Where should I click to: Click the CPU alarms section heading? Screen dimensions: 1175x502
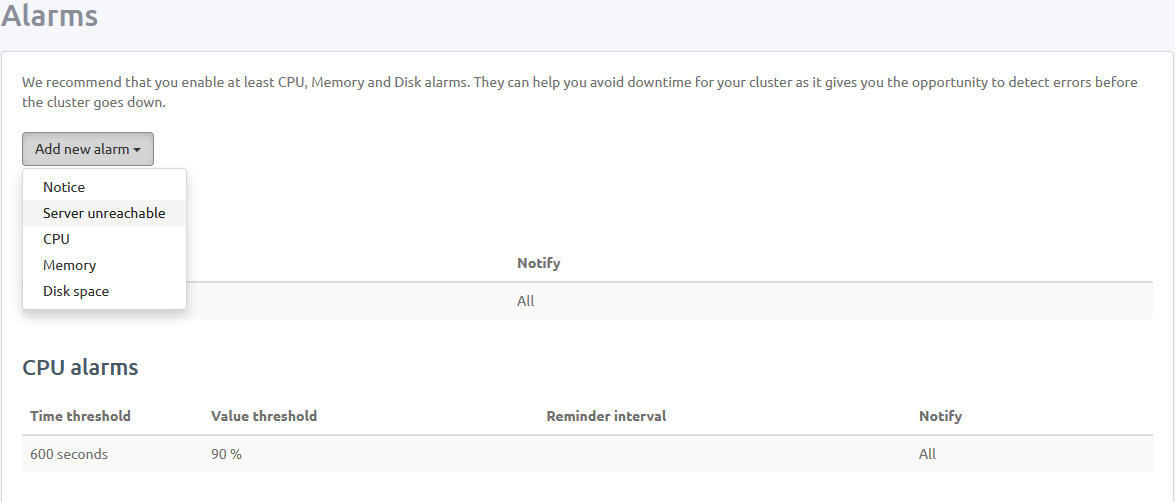pyautogui.click(x=80, y=367)
